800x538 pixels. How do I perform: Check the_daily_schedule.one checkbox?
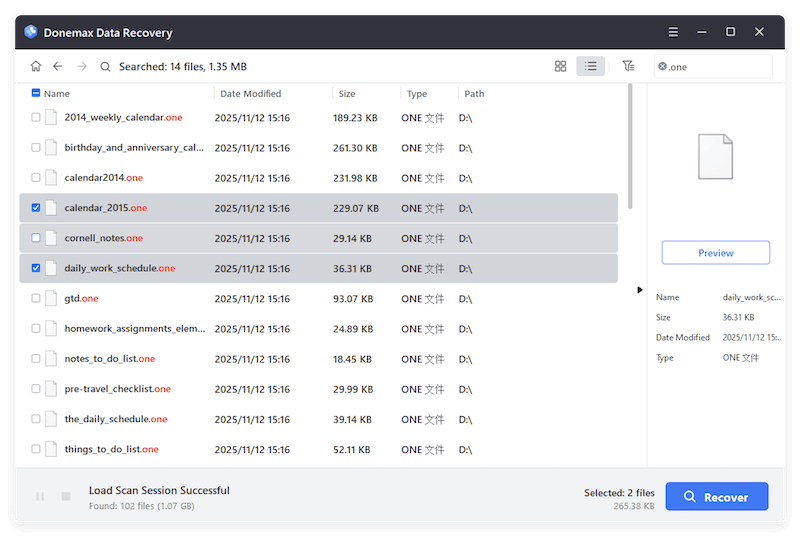point(36,419)
